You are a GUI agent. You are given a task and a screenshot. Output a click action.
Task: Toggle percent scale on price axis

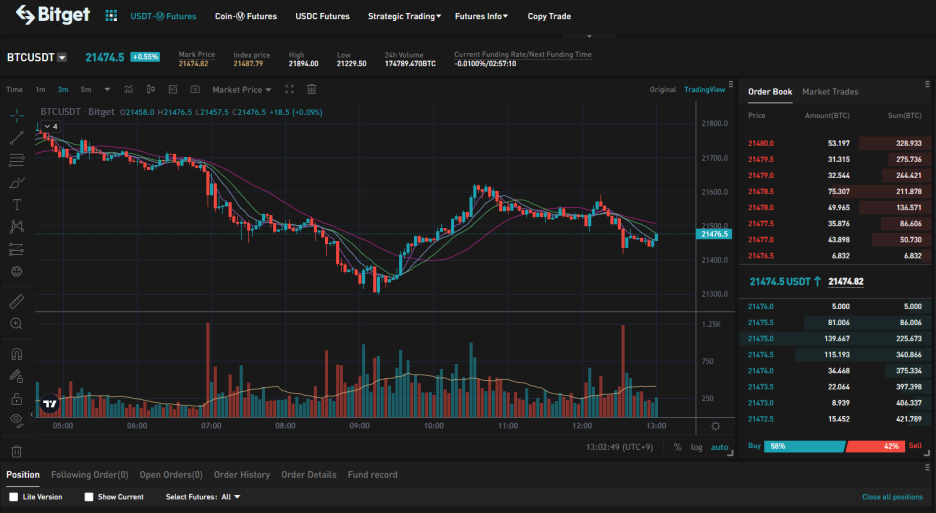[678, 447]
